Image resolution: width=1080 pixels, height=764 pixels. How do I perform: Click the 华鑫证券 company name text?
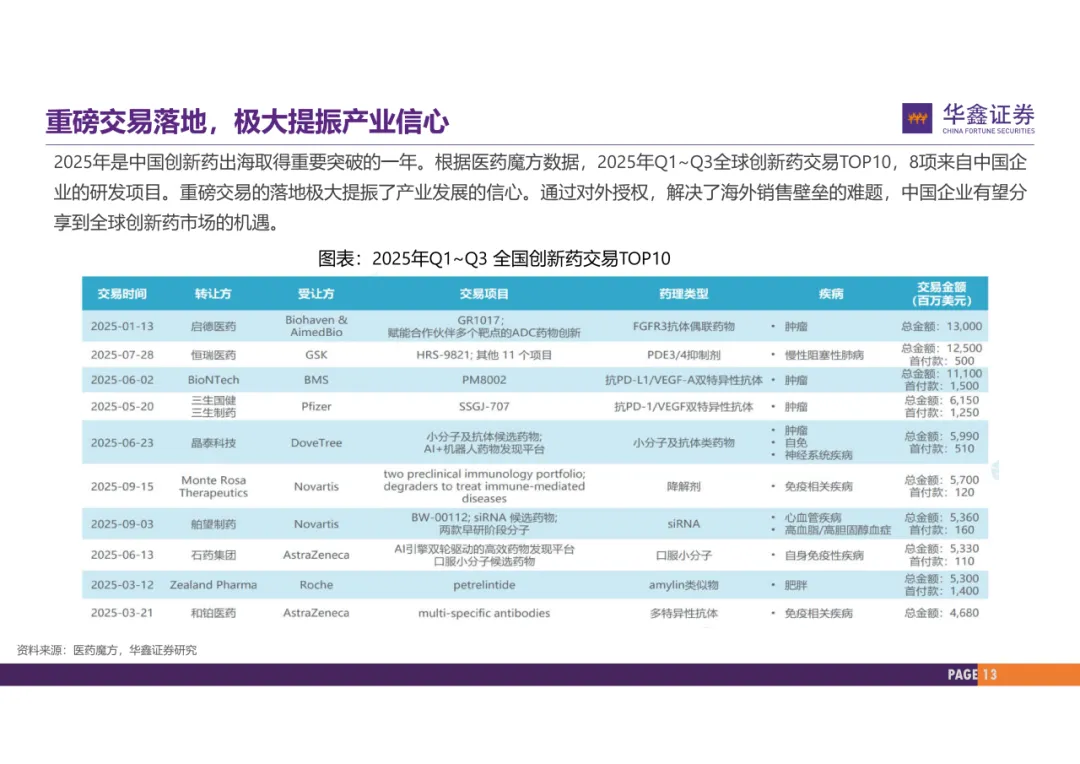click(988, 114)
